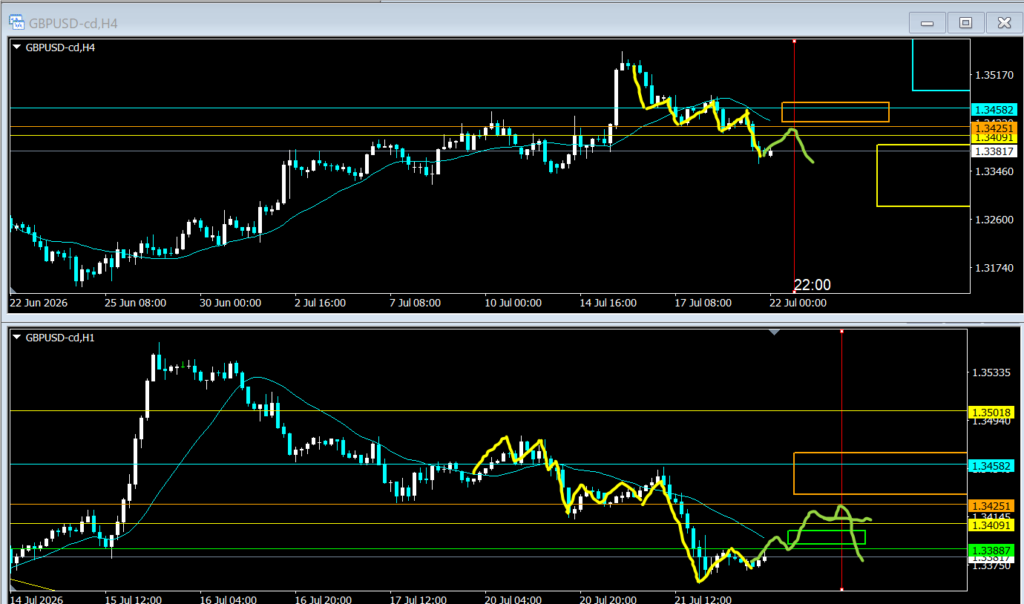This screenshot has height=604, width=1024.
Task: Expand the H1 chart symbol dropdown triangle
Action: point(17,338)
